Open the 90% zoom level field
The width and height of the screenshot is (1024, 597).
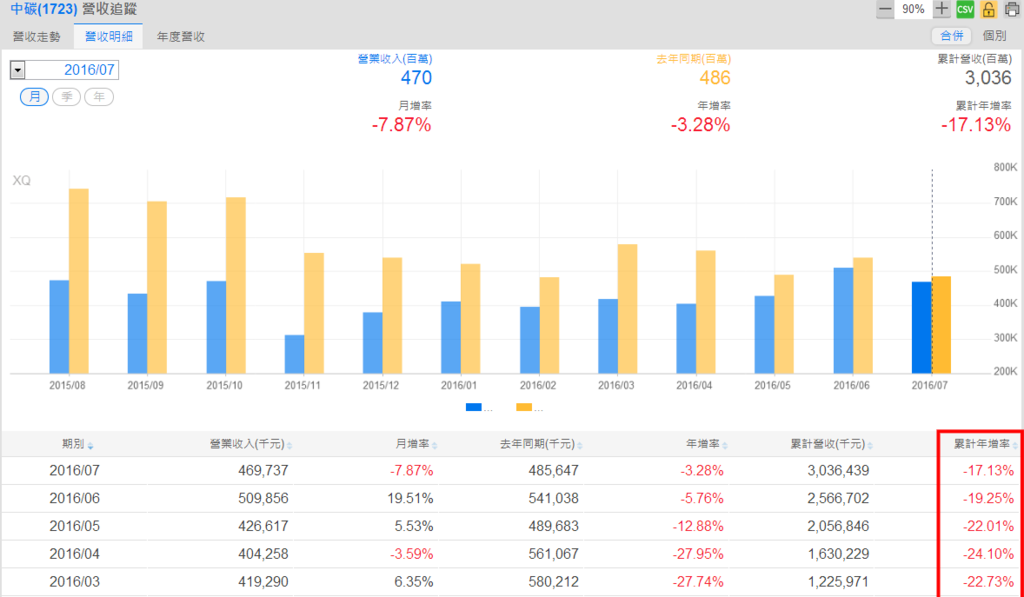[913, 9]
